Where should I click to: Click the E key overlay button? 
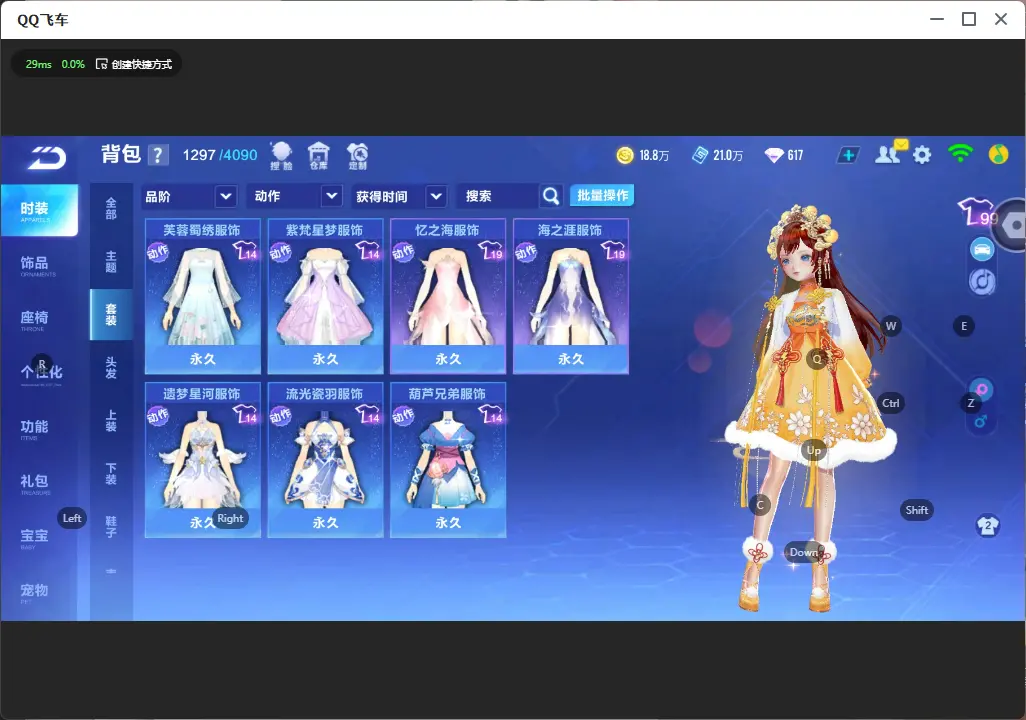click(x=964, y=326)
